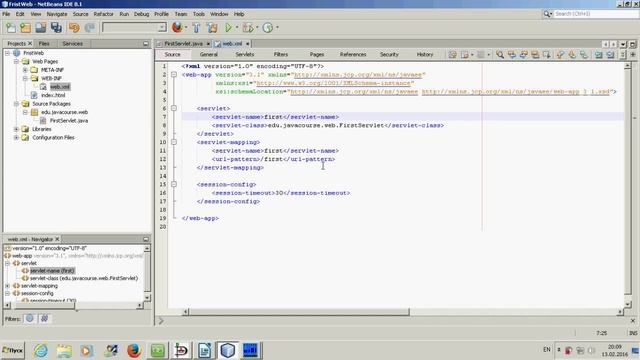Open the Filters view of web.xml
640x360 pixels.
(280, 54)
